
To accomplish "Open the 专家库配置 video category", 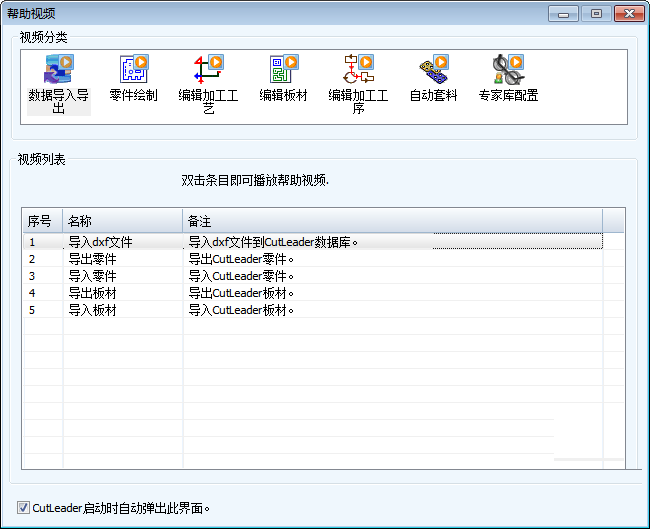I will pyautogui.click(x=508, y=71).
